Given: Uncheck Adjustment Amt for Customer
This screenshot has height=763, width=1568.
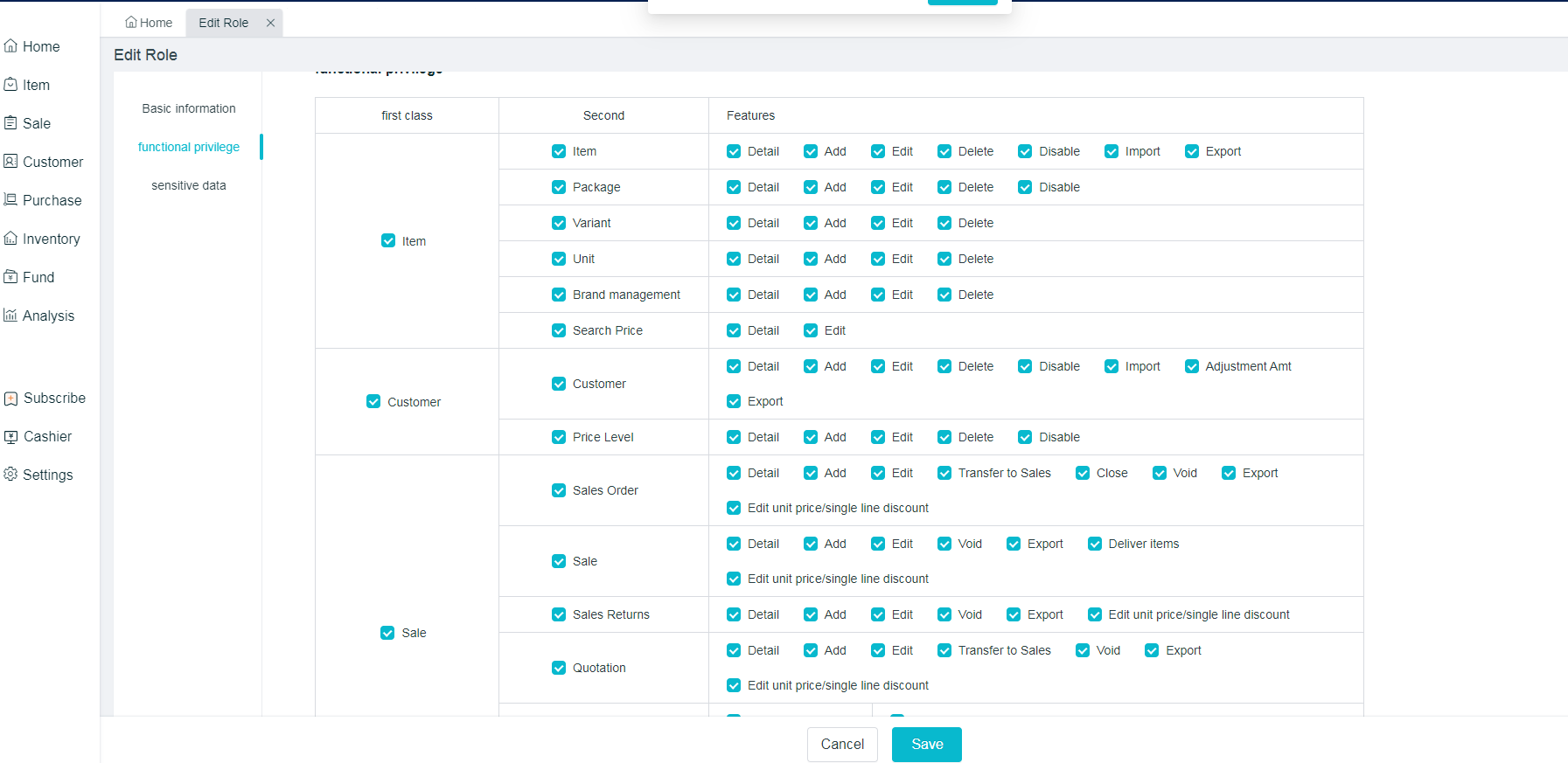Looking at the screenshot, I should [x=1192, y=366].
